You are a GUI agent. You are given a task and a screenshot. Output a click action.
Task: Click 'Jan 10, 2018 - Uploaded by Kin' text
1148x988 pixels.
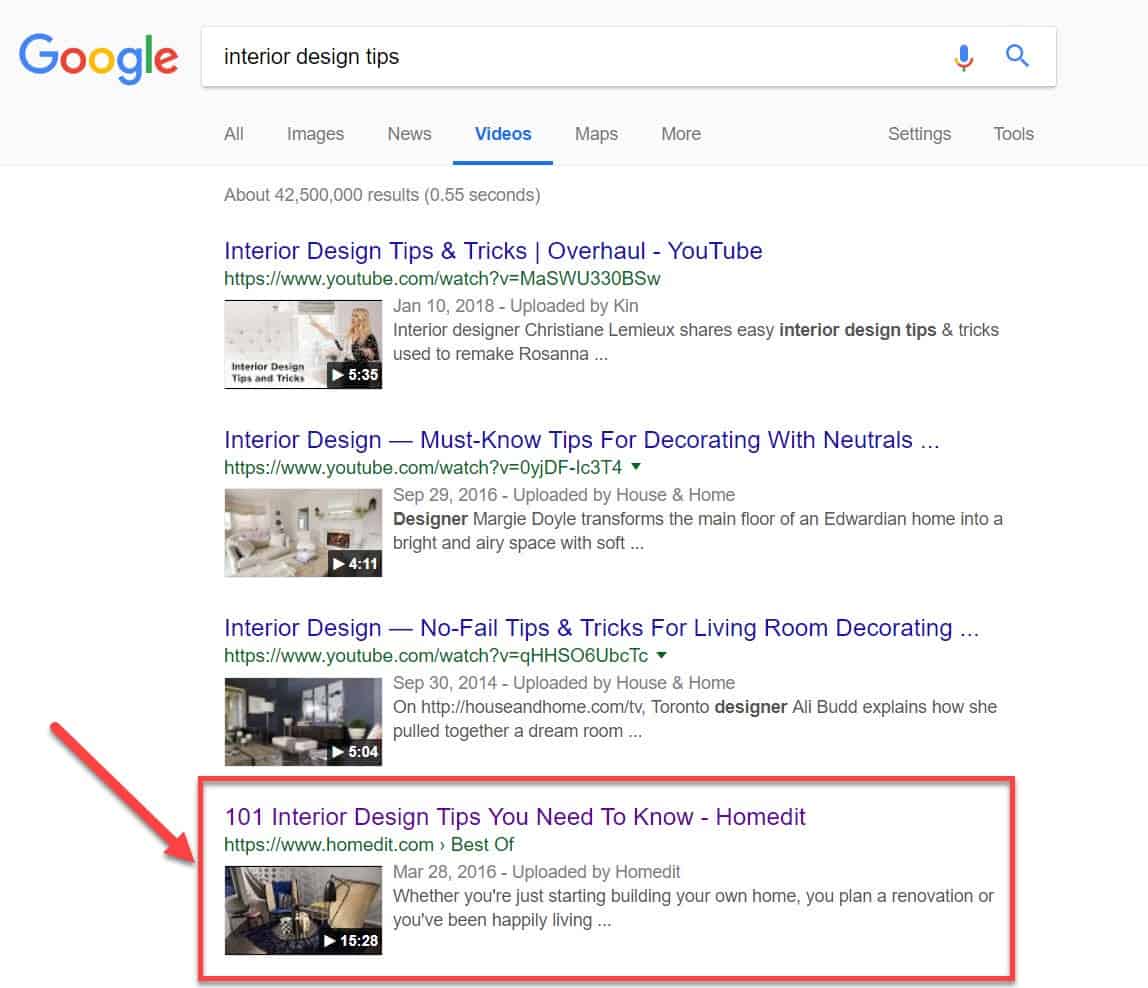click(x=515, y=305)
